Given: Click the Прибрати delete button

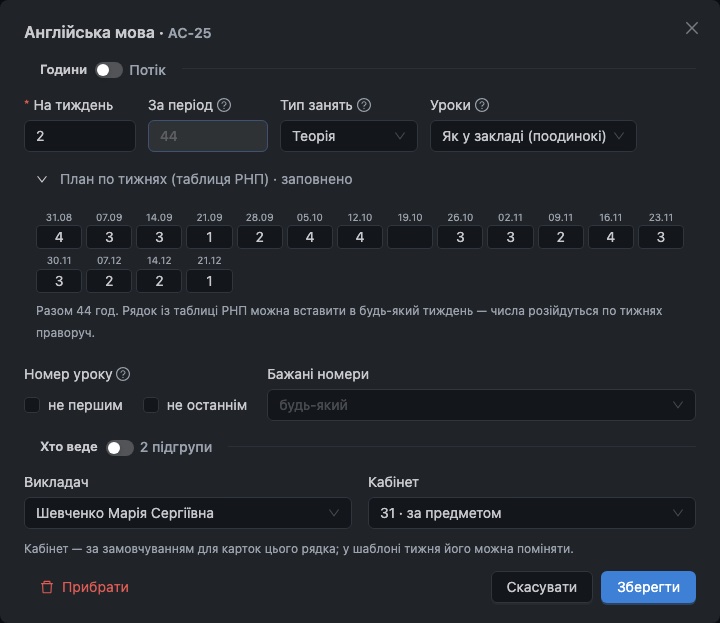Looking at the screenshot, I should (85, 587).
